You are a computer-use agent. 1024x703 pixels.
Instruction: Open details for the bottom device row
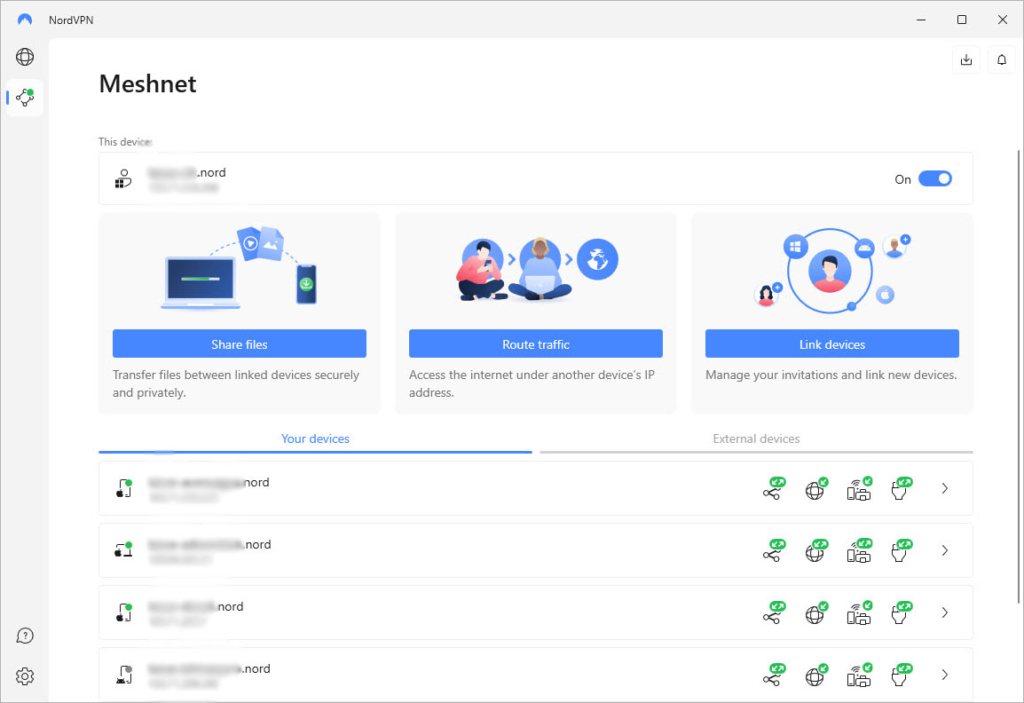click(x=944, y=675)
